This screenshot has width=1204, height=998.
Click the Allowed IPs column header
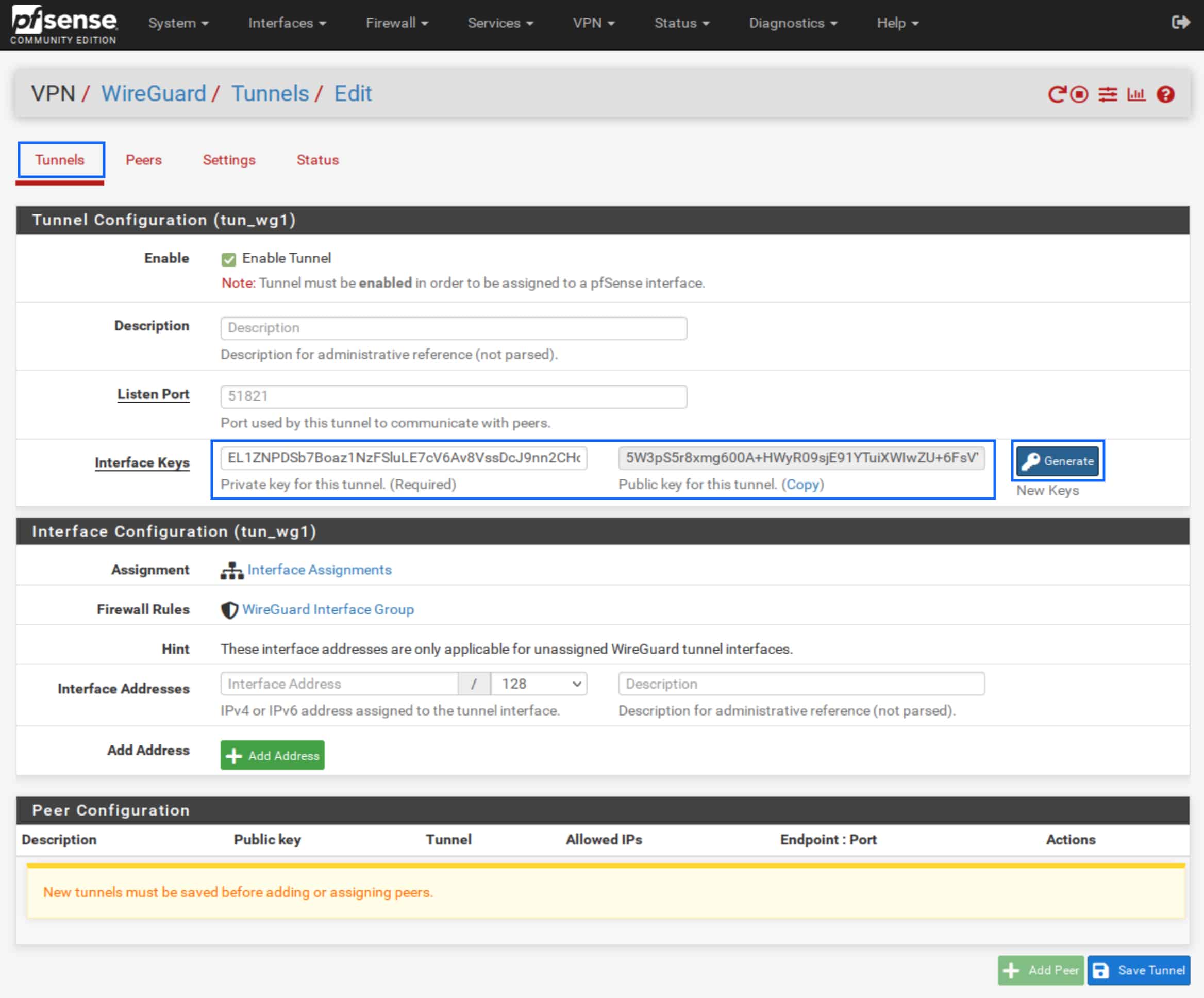pyautogui.click(x=604, y=840)
